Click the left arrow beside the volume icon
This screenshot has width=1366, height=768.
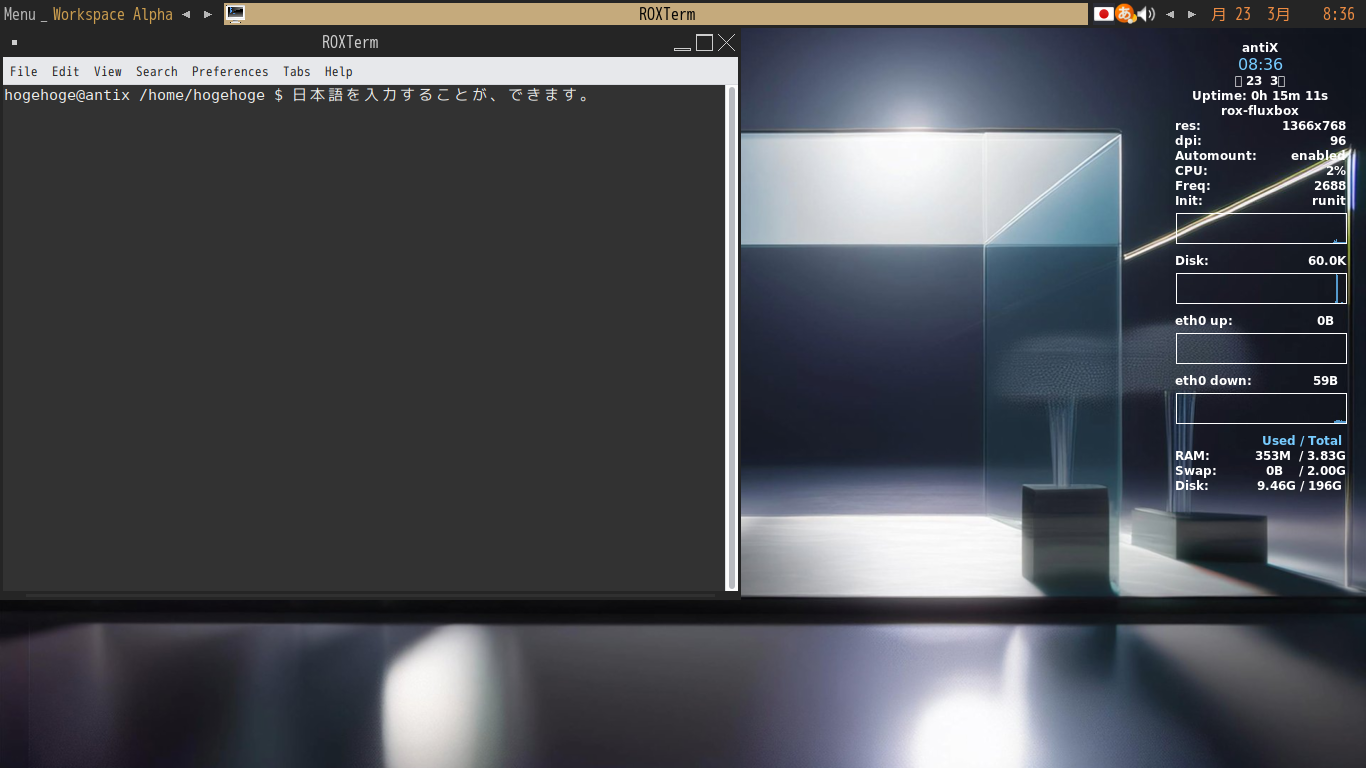pyautogui.click(x=1170, y=14)
